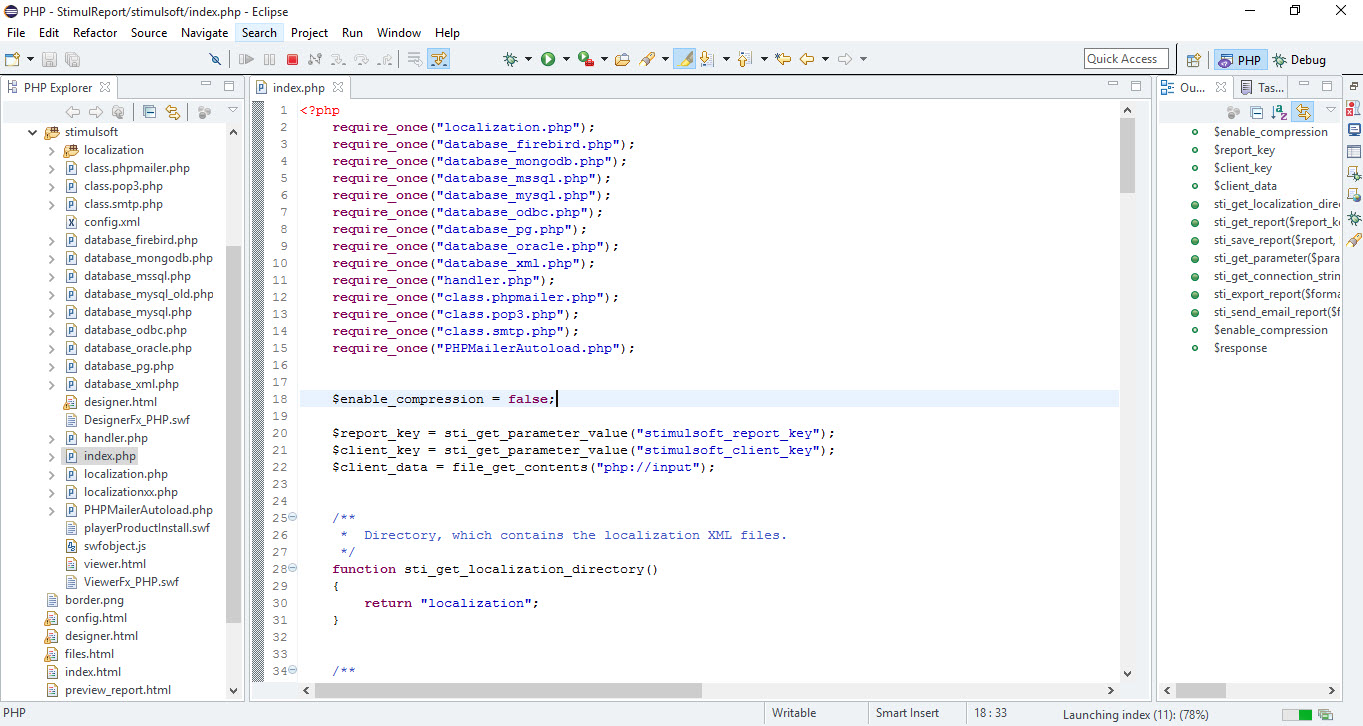Image resolution: width=1363 pixels, height=726 pixels.
Task: Click the green Run launch icon
Action: click(548, 59)
